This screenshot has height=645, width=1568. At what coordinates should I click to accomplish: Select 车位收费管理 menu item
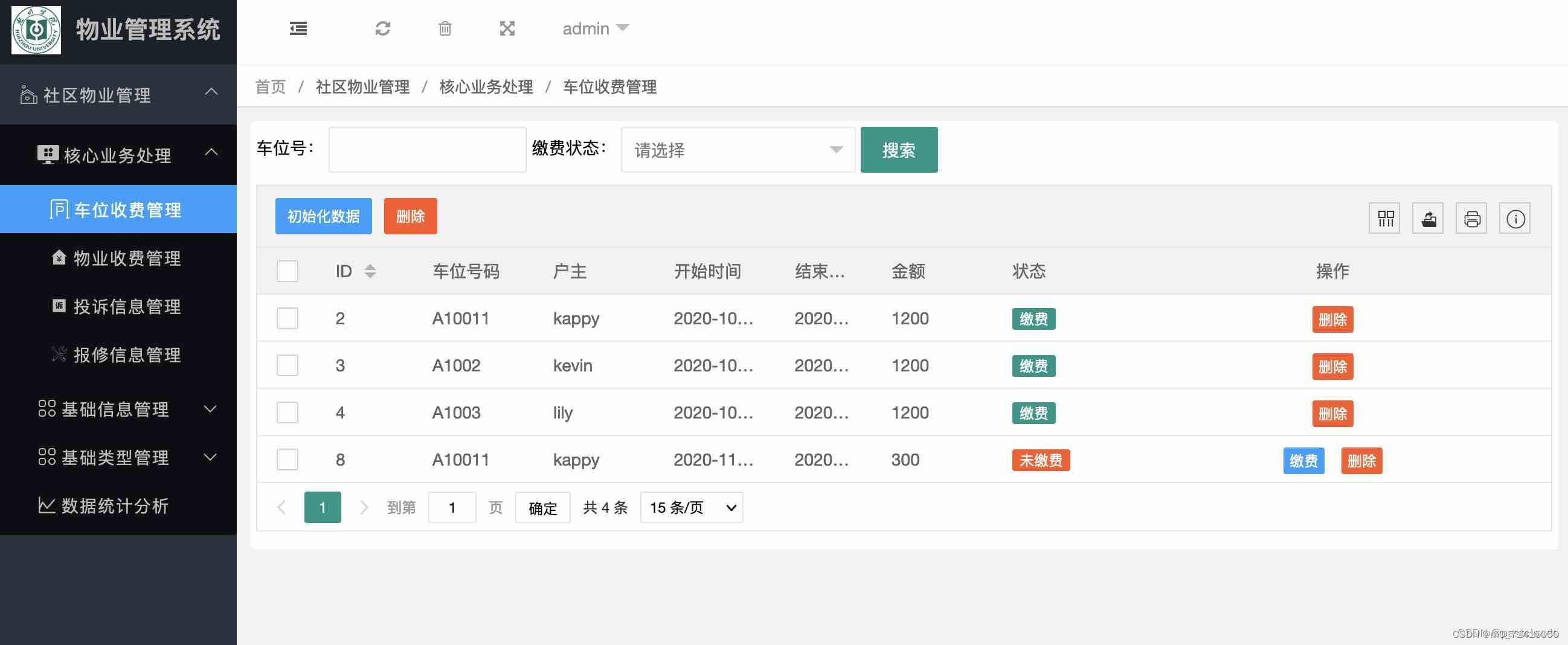(118, 210)
